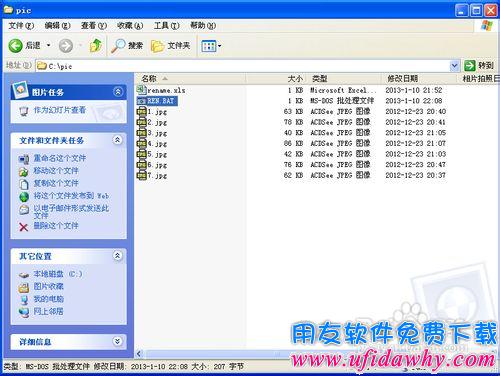Screen dimensions: 500x376
Task: Click the Excel icon of rename.xls
Action: click(x=142, y=89)
